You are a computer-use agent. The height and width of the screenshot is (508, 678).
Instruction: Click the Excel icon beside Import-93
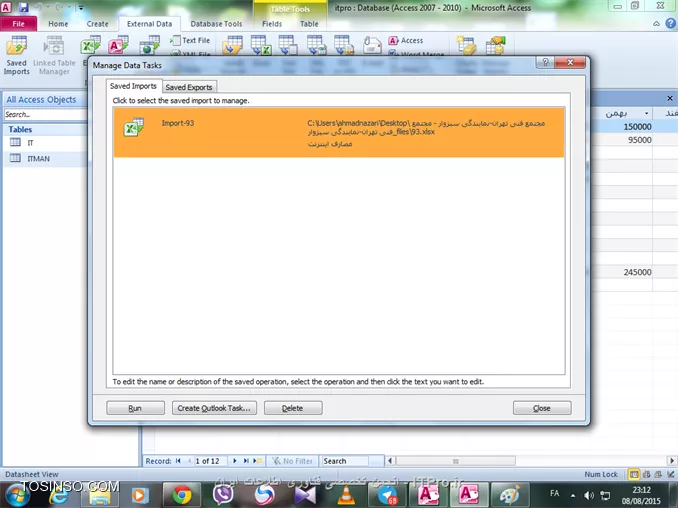tap(132, 126)
